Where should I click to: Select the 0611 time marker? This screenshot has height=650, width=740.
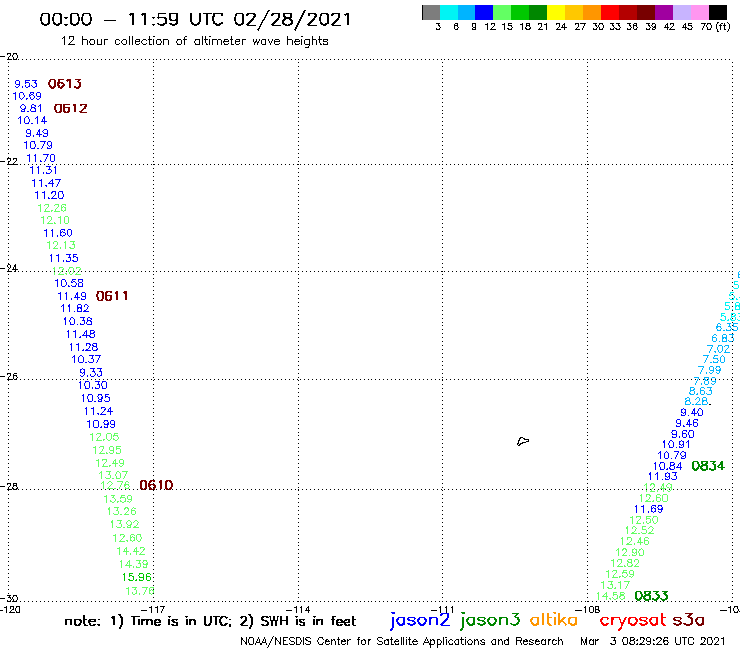(112, 296)
